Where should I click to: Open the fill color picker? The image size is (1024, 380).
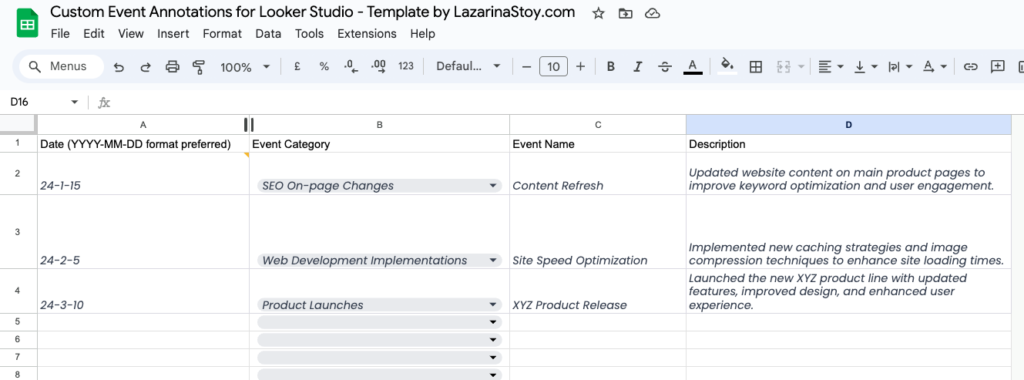(727, 67)
